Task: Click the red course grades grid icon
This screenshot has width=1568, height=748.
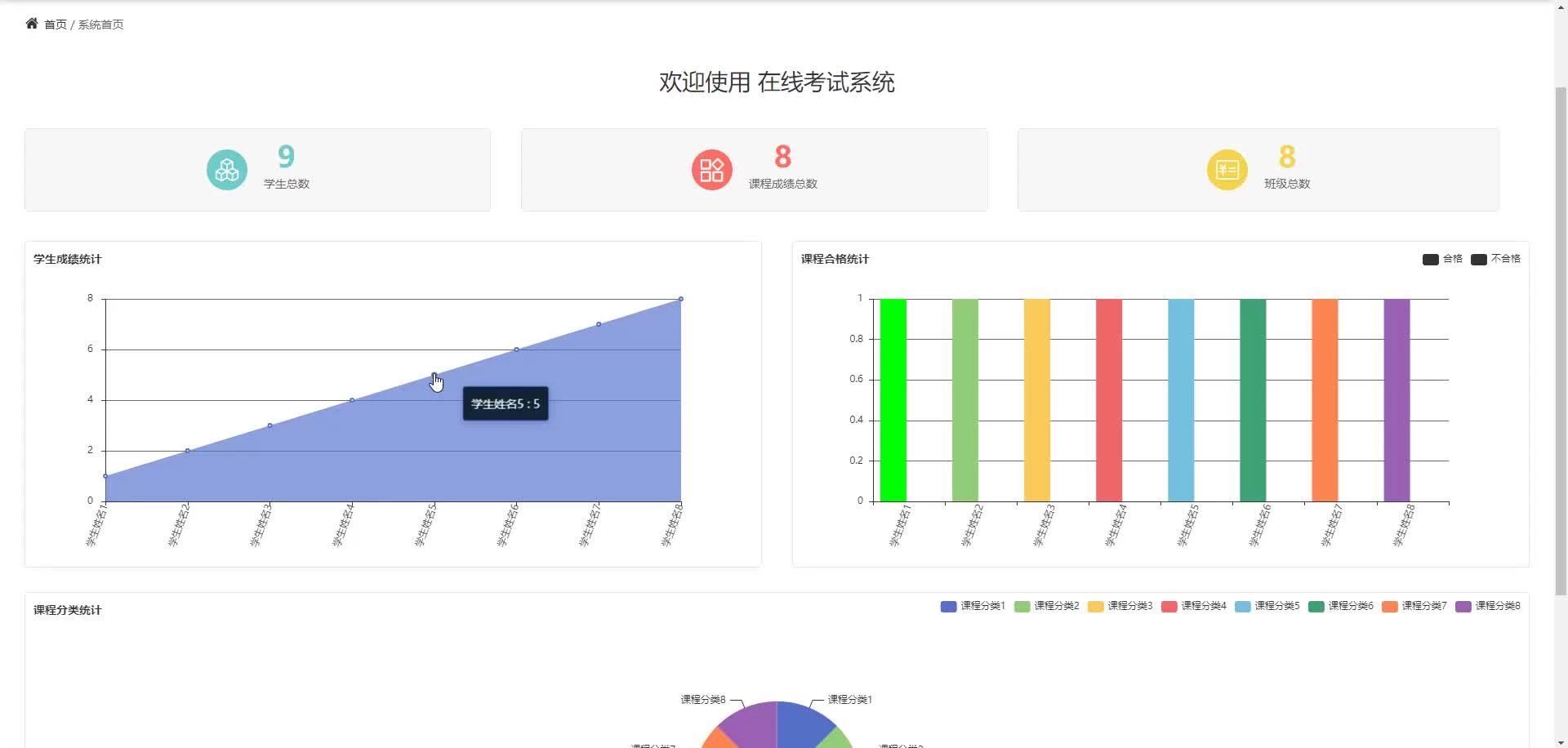Action: pos(712,170)
